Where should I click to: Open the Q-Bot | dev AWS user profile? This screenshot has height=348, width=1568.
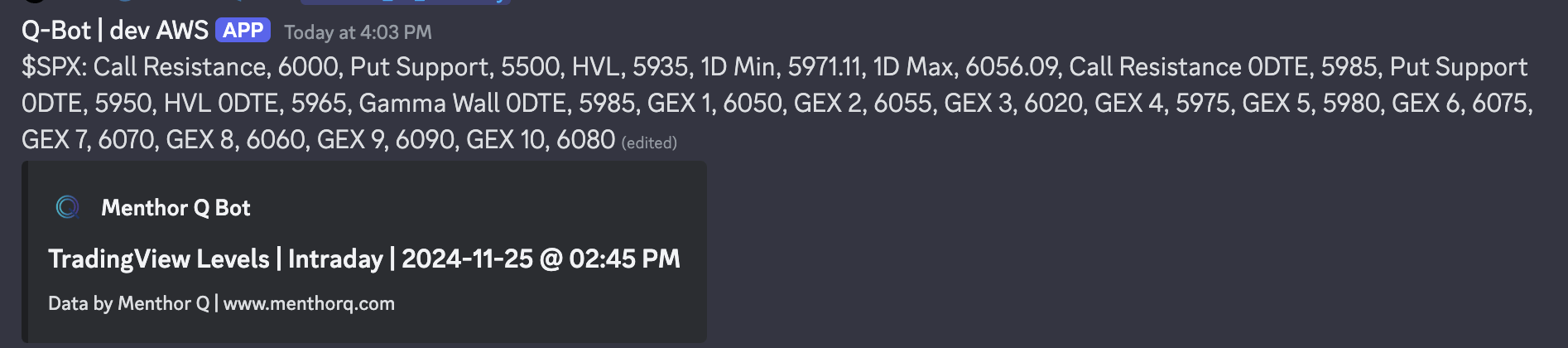point(115,31)
